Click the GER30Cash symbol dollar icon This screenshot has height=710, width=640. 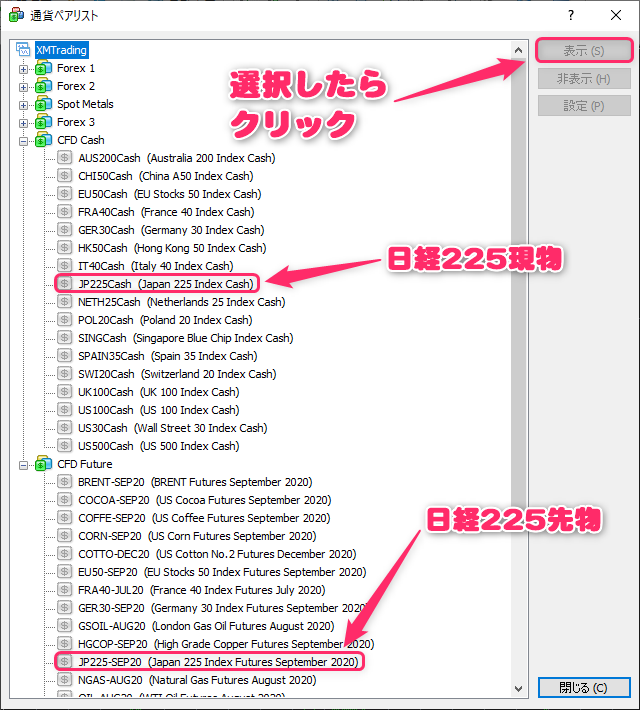(x=65, y=230)
